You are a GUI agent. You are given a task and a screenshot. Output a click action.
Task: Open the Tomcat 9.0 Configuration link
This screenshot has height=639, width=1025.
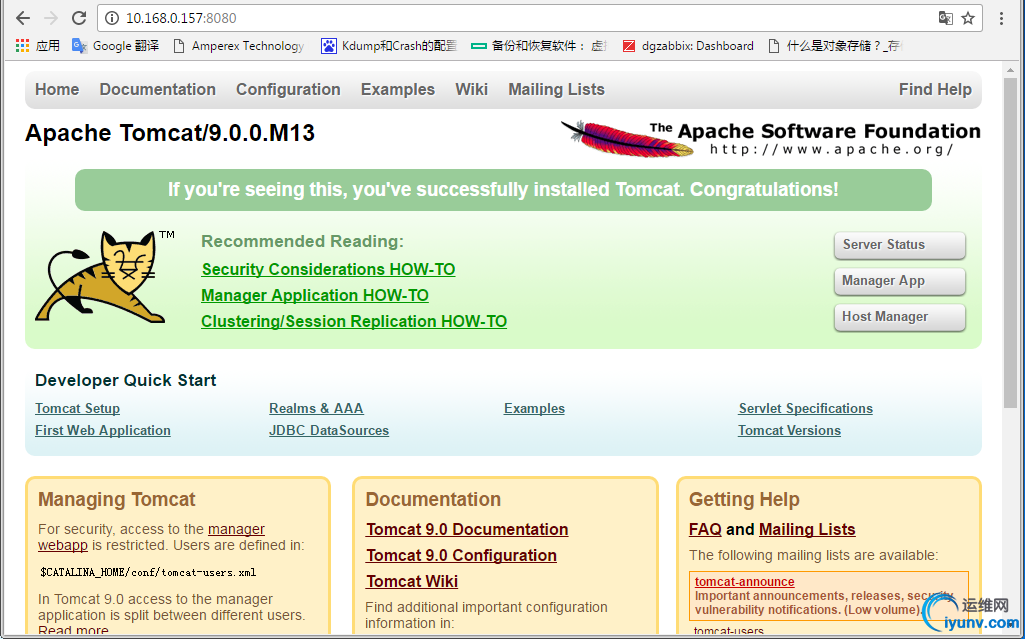click(x=461, y=555)
